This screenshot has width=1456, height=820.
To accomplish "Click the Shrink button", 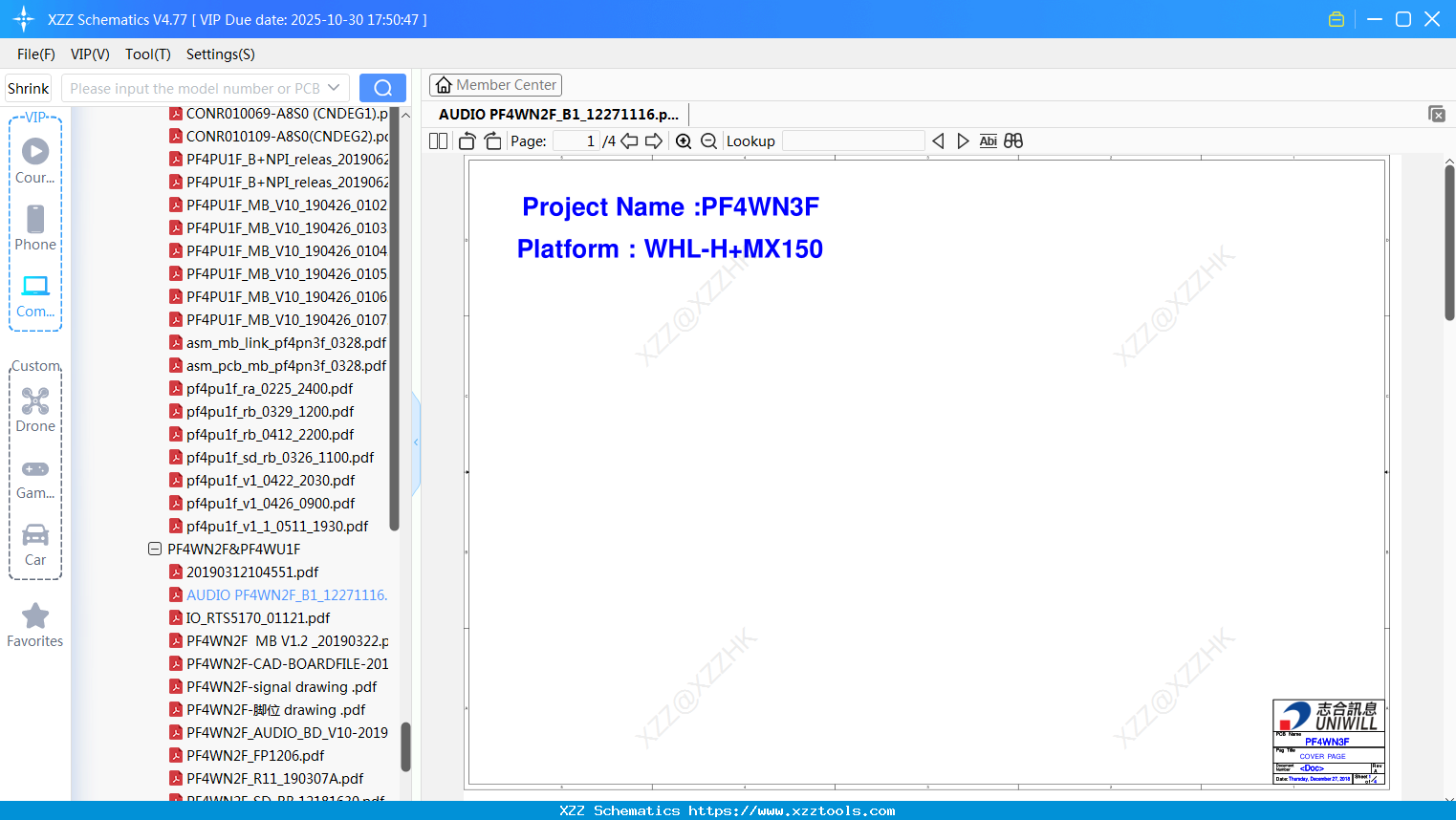I will [x=29, y=88].
